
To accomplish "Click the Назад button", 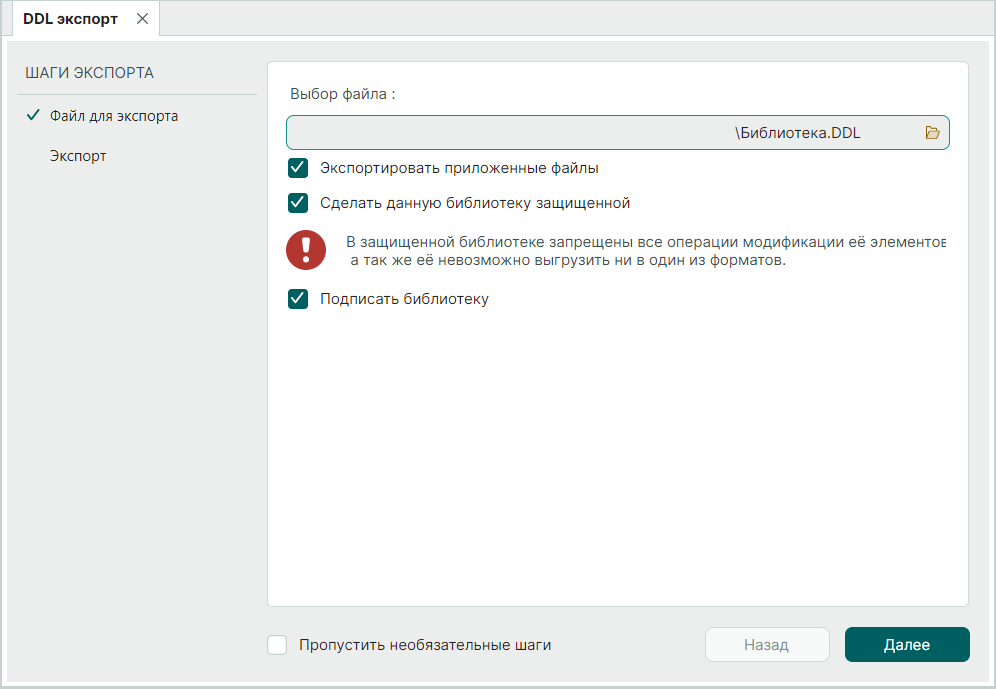I will [x=767, y=645].
